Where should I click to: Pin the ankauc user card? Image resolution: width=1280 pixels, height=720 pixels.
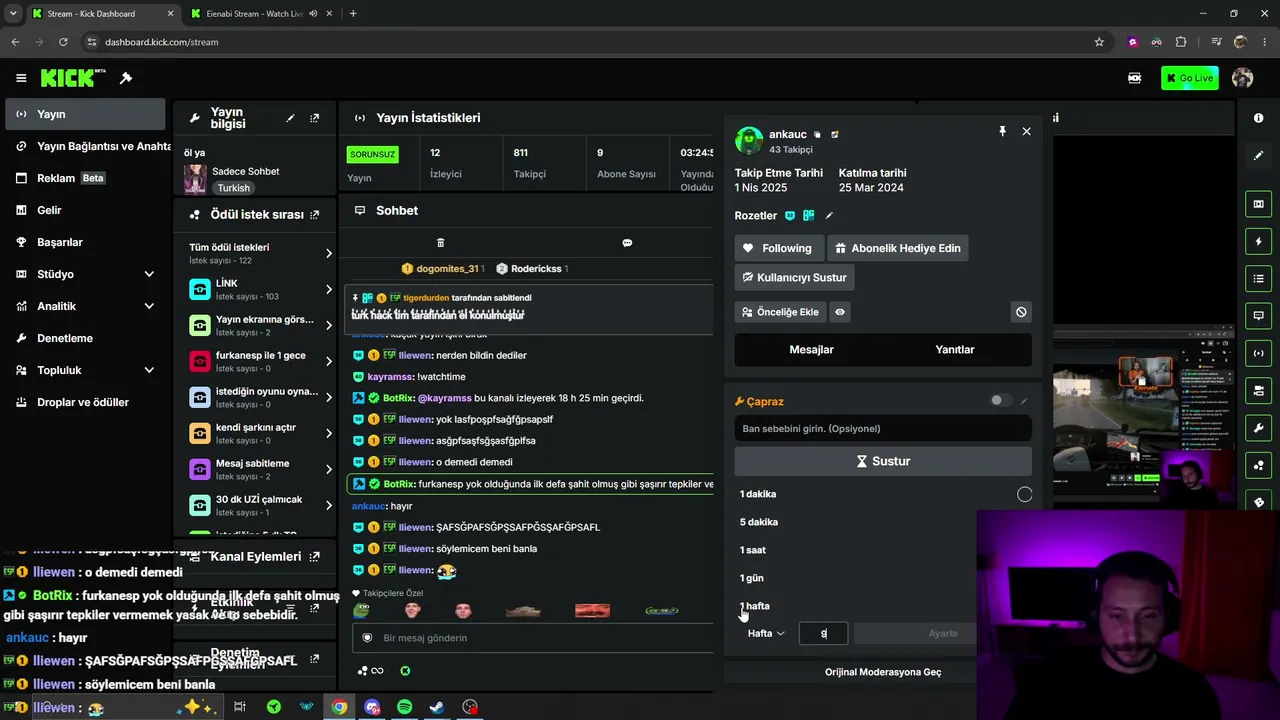coord(1002,131)
